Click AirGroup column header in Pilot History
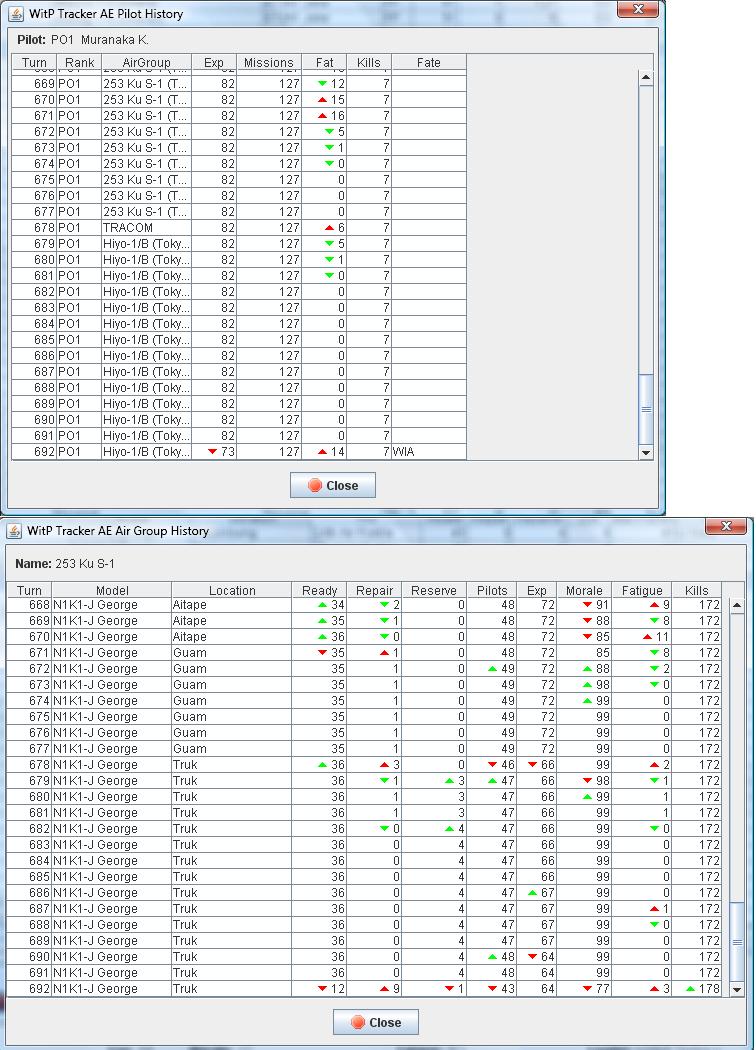756x1050 pixels. tap(147, 62)
